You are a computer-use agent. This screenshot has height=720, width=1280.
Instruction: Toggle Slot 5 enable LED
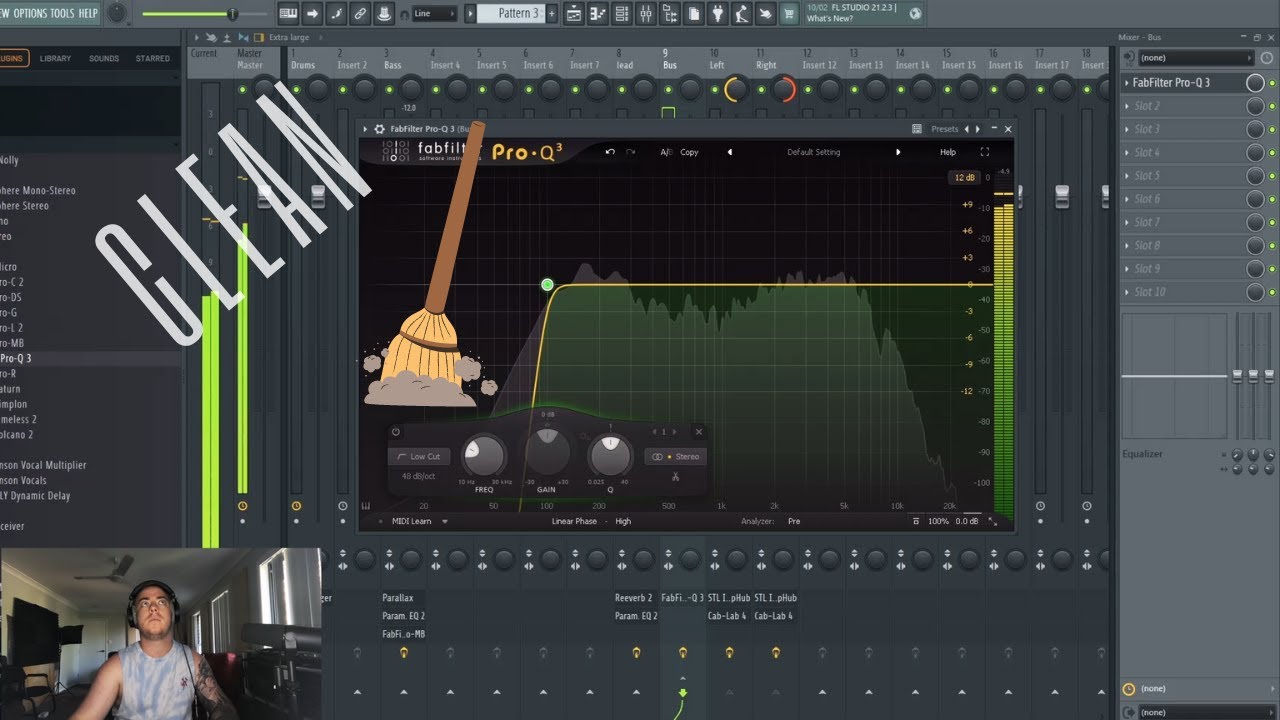point(1272,176)
